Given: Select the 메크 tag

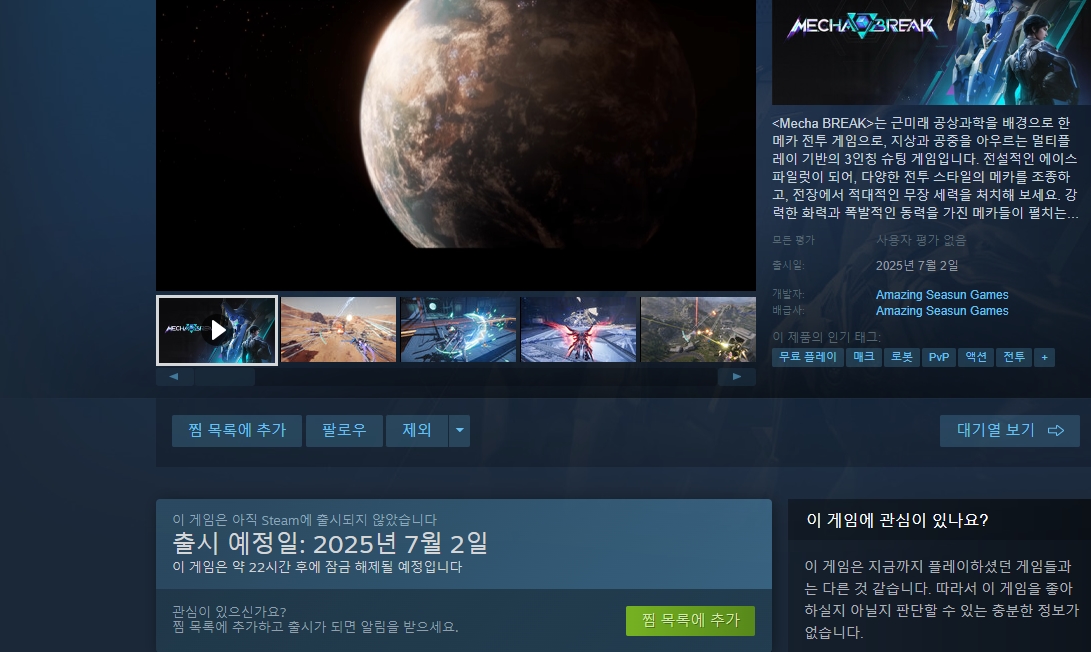Looking at the screenshot, I should (863, 357).
